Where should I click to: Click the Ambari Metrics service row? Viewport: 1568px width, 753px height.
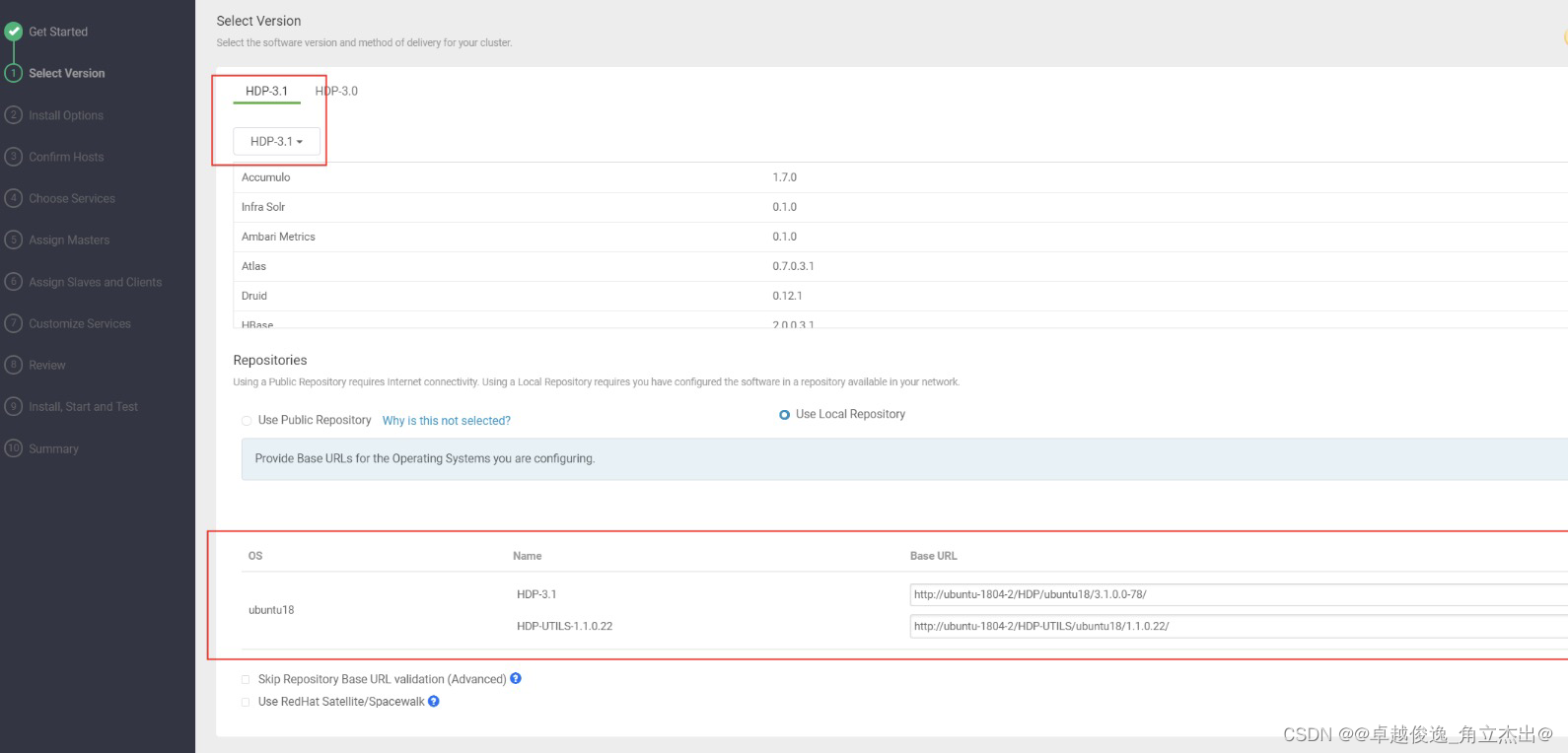point(900,237)
